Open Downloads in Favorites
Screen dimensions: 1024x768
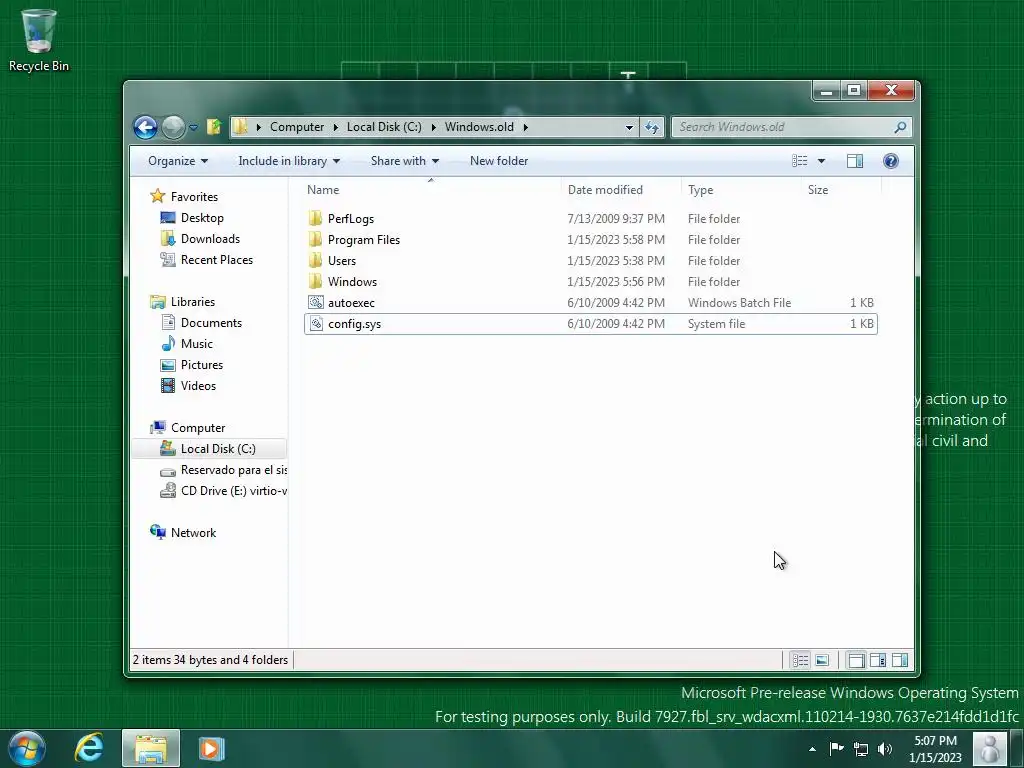pos(210,239)
